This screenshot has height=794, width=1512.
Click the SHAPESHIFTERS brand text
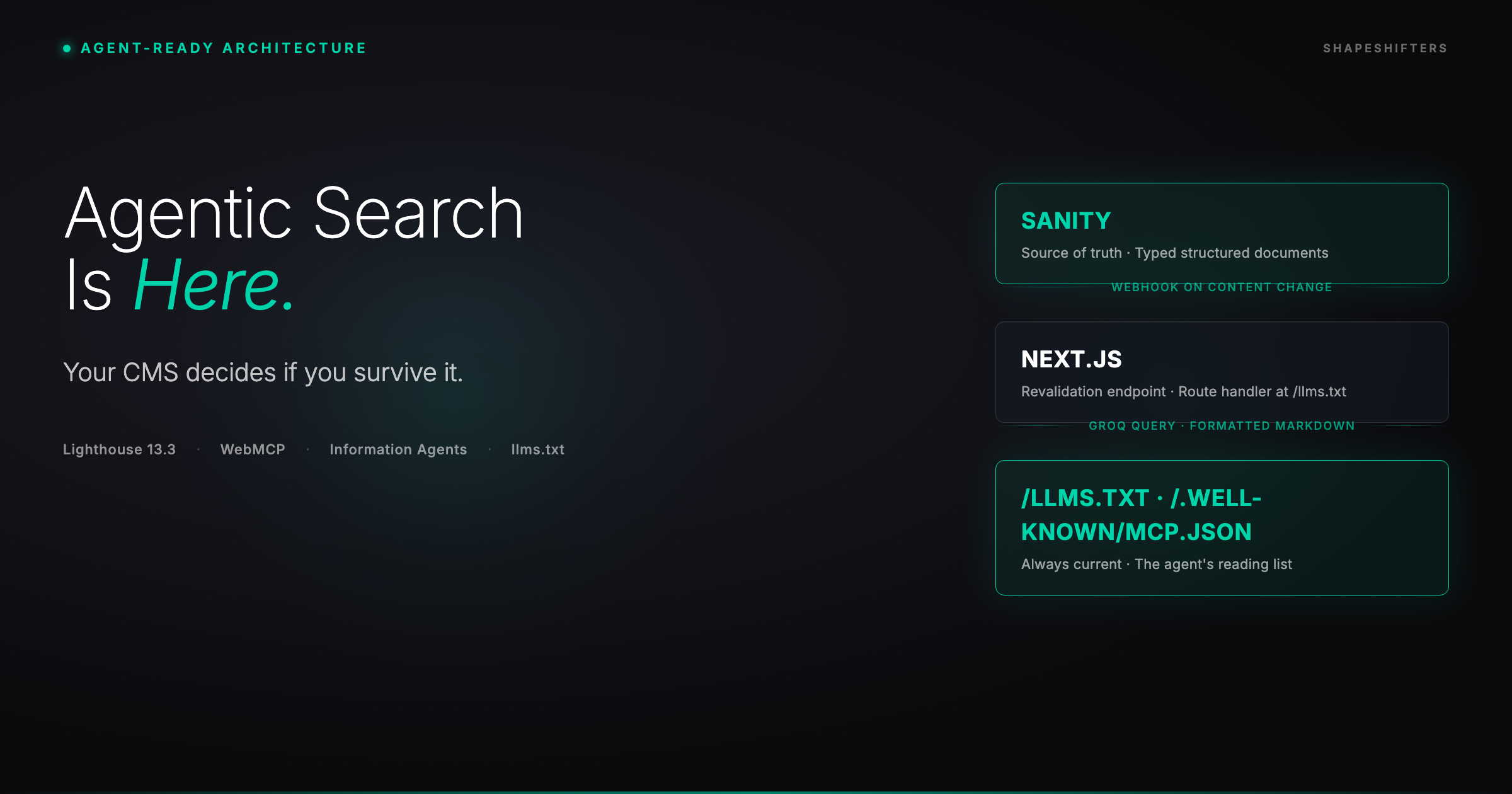pos(1385,49)
